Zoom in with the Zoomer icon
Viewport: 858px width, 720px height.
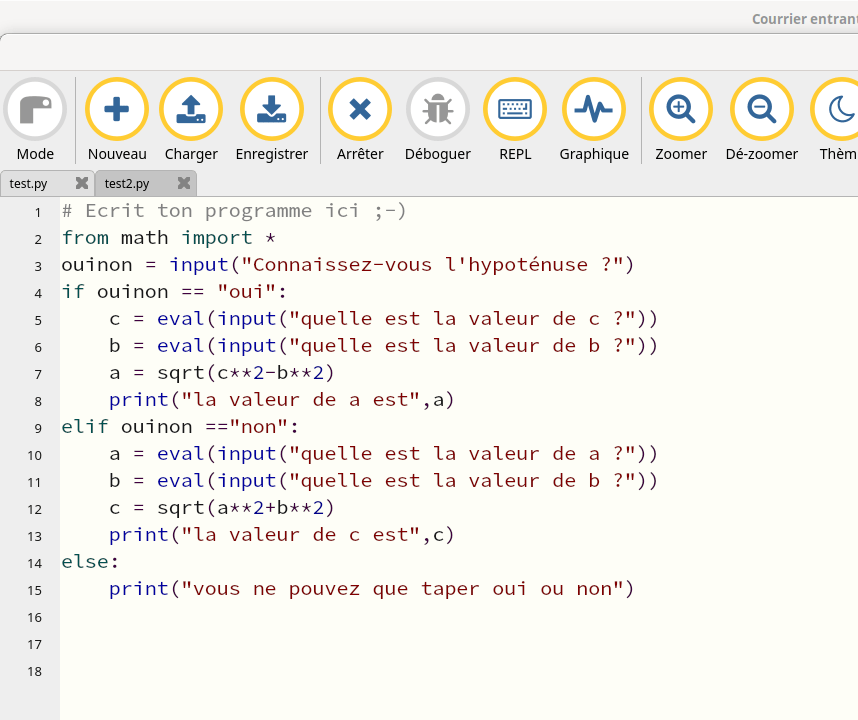click(x=681, y=109)
